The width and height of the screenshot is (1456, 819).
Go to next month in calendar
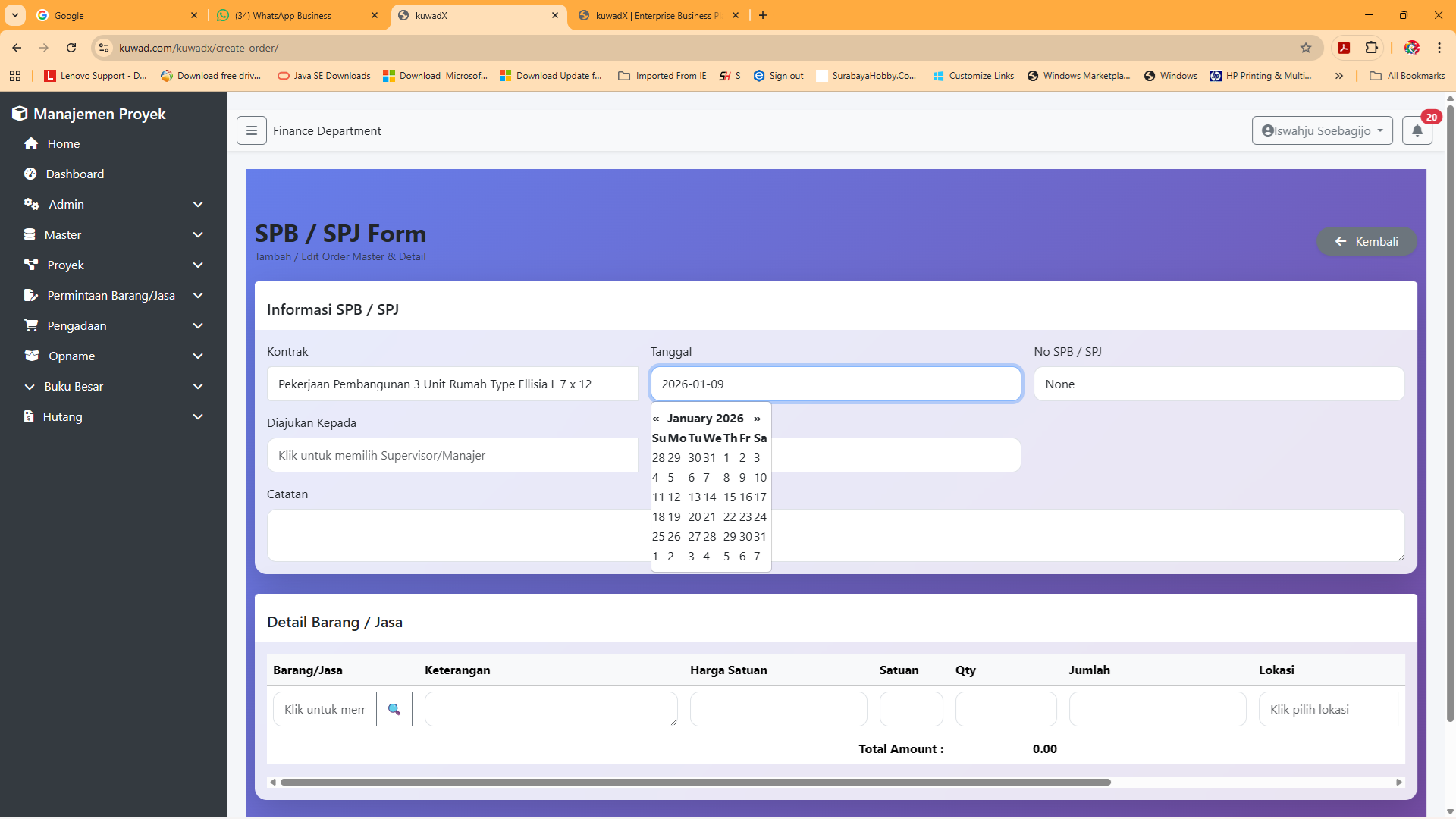[757, 419]
